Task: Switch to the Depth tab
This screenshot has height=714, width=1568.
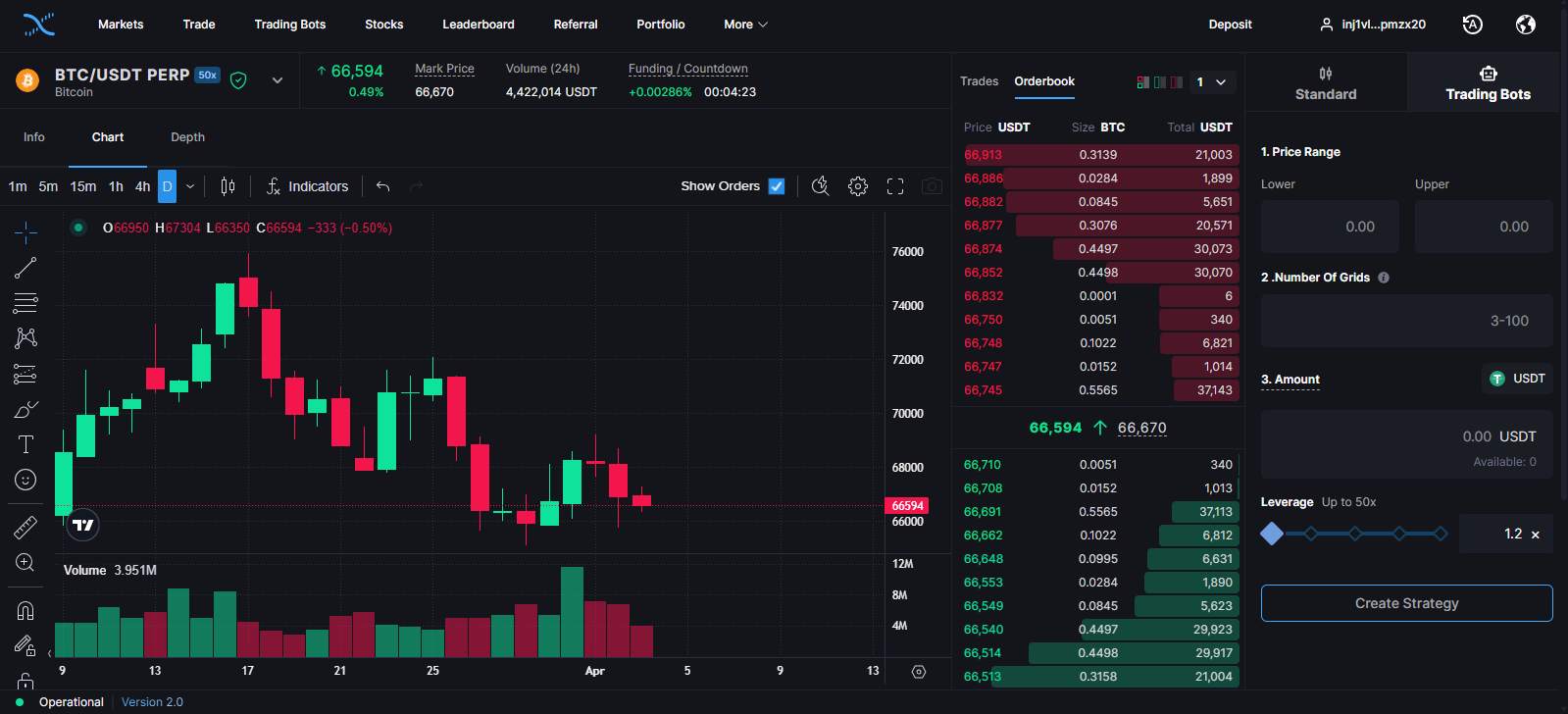Action: 187,137
